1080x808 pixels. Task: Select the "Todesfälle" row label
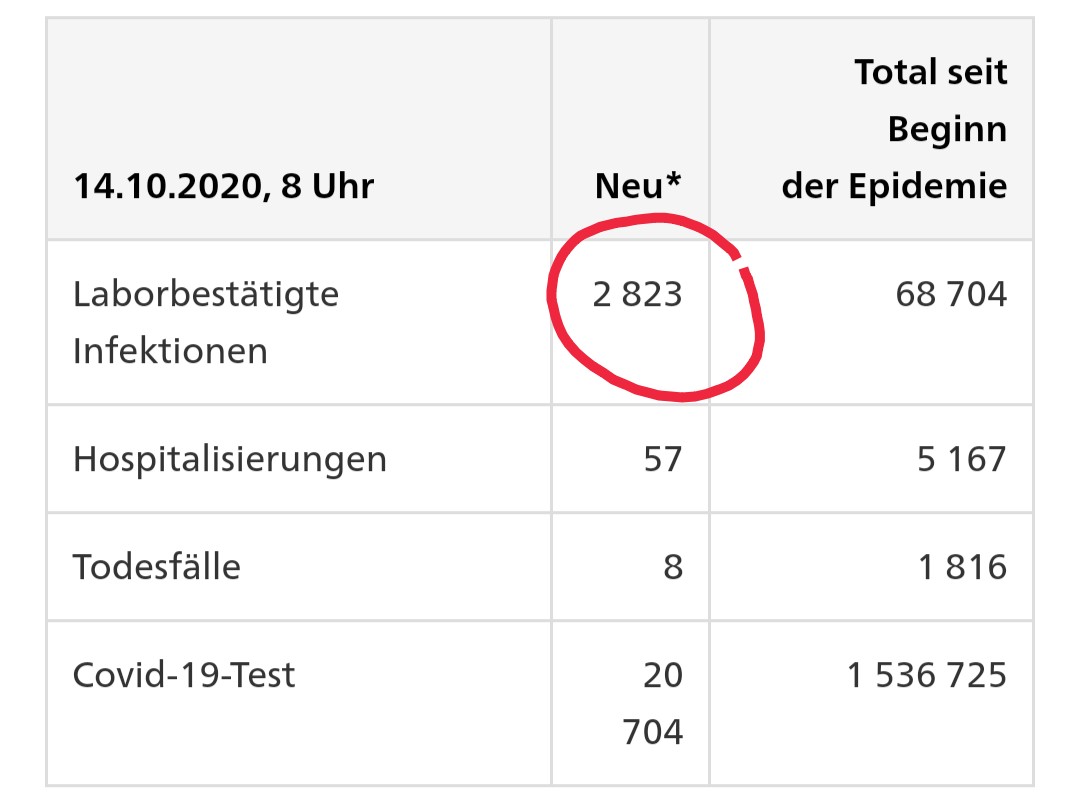click(x=157, y=567)
